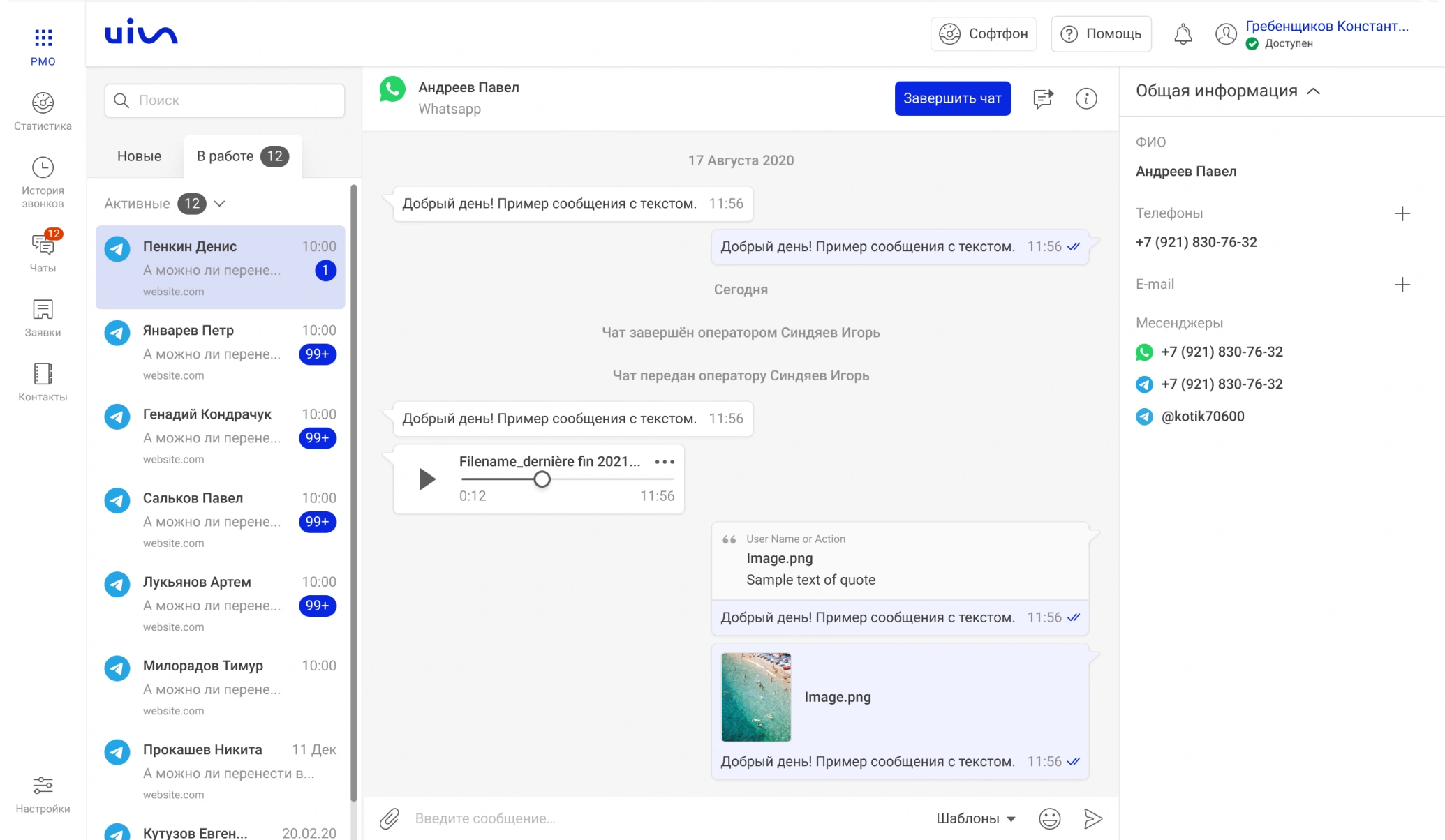Click the Завершить чат button
Screen dimensions: 1445x840
(952, 98)
